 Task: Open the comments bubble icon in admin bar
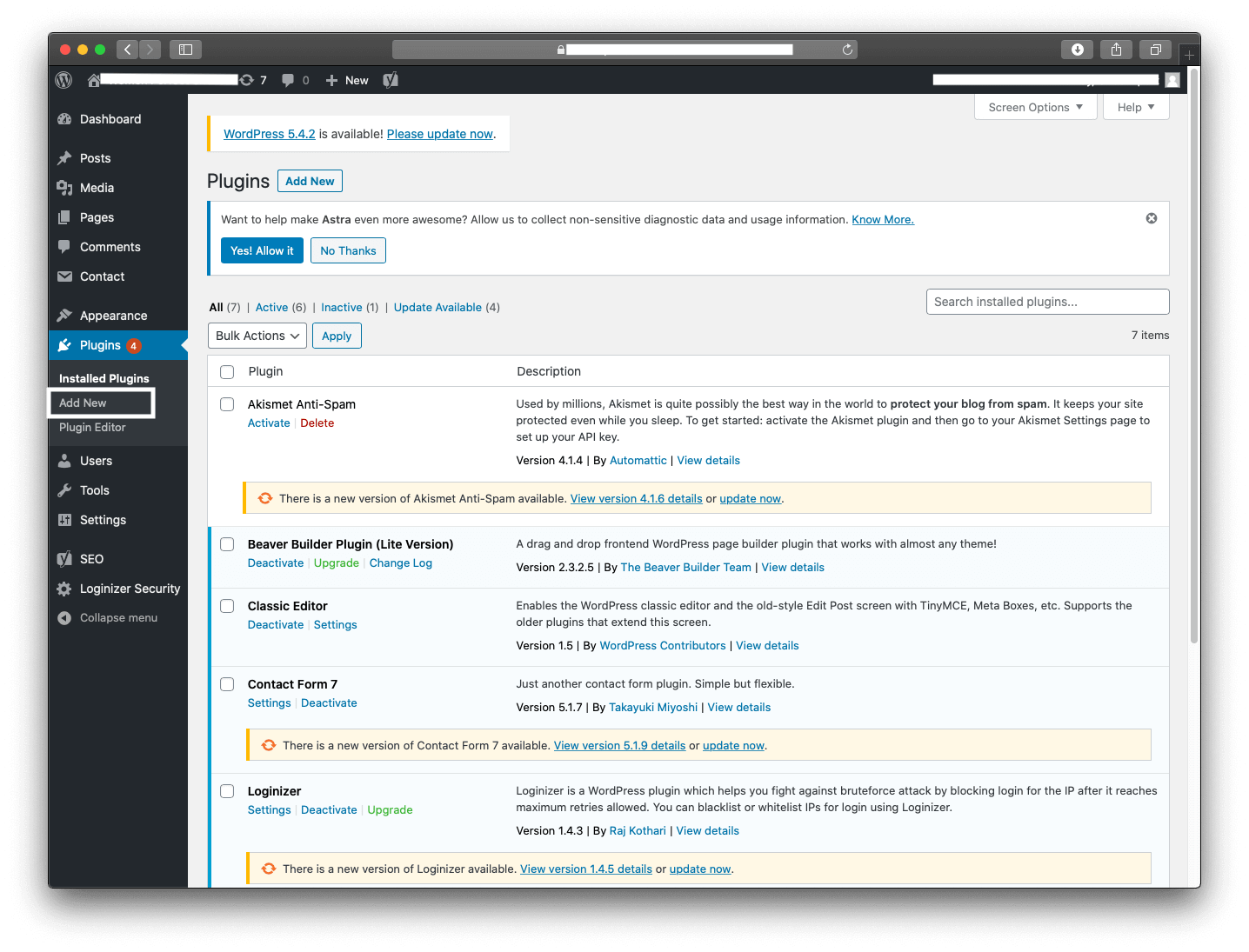pyautogui.click(x=288, y=80)
